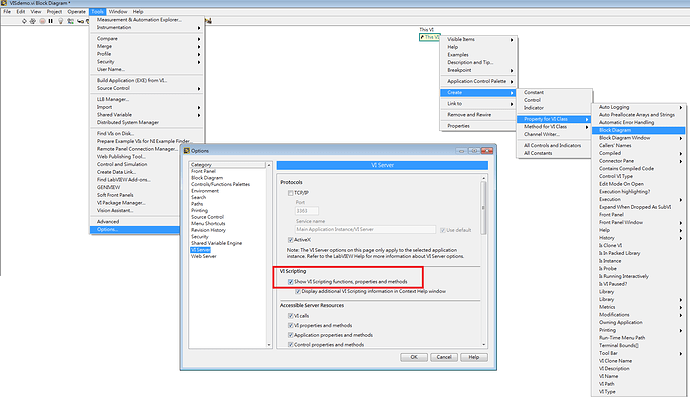Choose LLB Manager... in Tools
690x399 pixels.
pyautogui.click(x=147, y=99)
